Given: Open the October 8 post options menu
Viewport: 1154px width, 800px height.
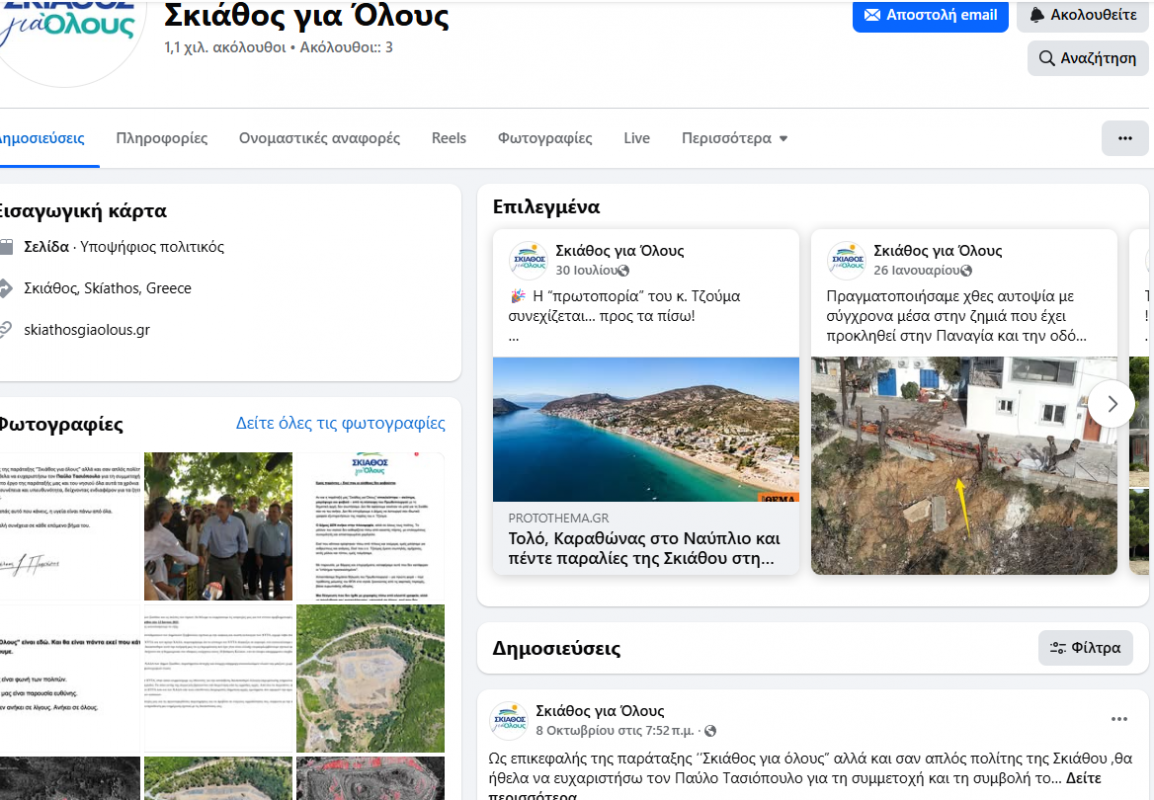Looking at the screenshot, I should (x=1119, y=719).
